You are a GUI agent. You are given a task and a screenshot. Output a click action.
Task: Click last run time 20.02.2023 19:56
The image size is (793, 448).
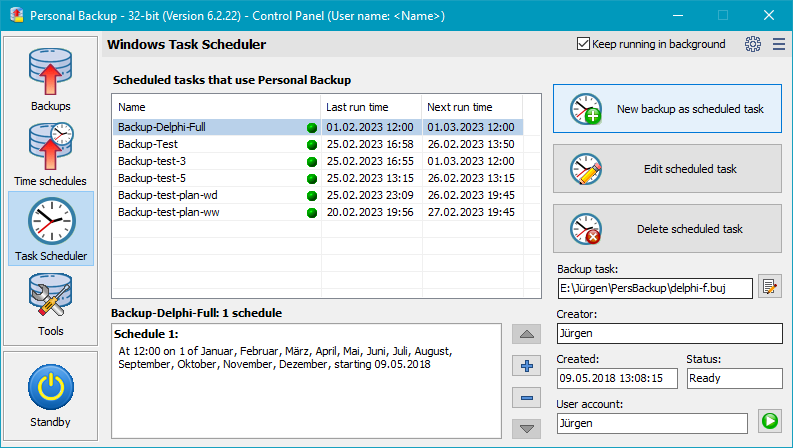pos(370,212)
